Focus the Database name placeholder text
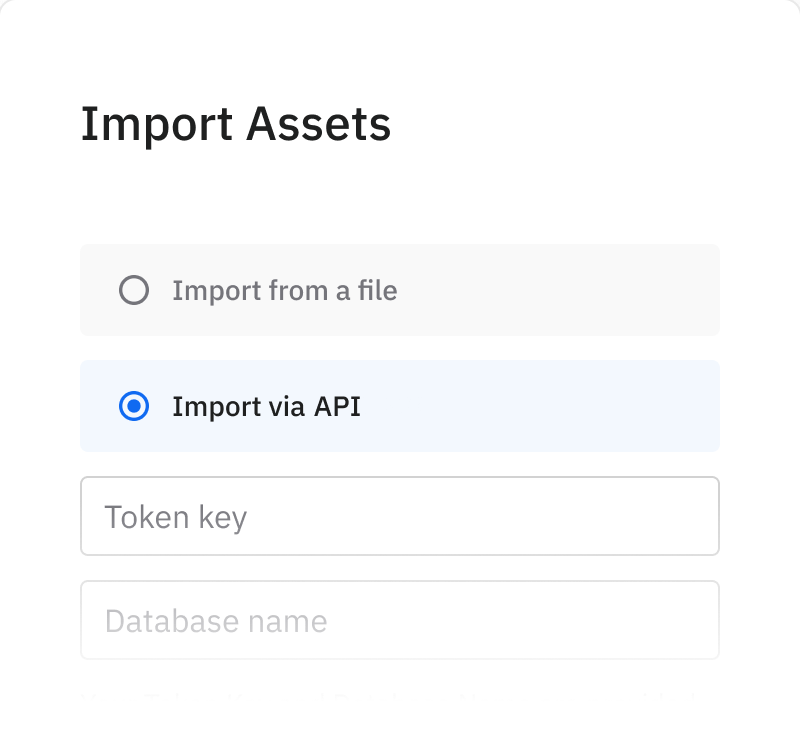This screenshot has height=740, width=800. (216, 621)
